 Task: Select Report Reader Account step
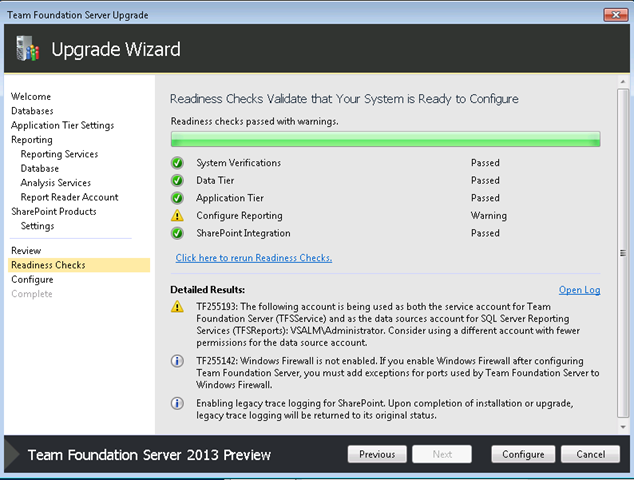70,197
